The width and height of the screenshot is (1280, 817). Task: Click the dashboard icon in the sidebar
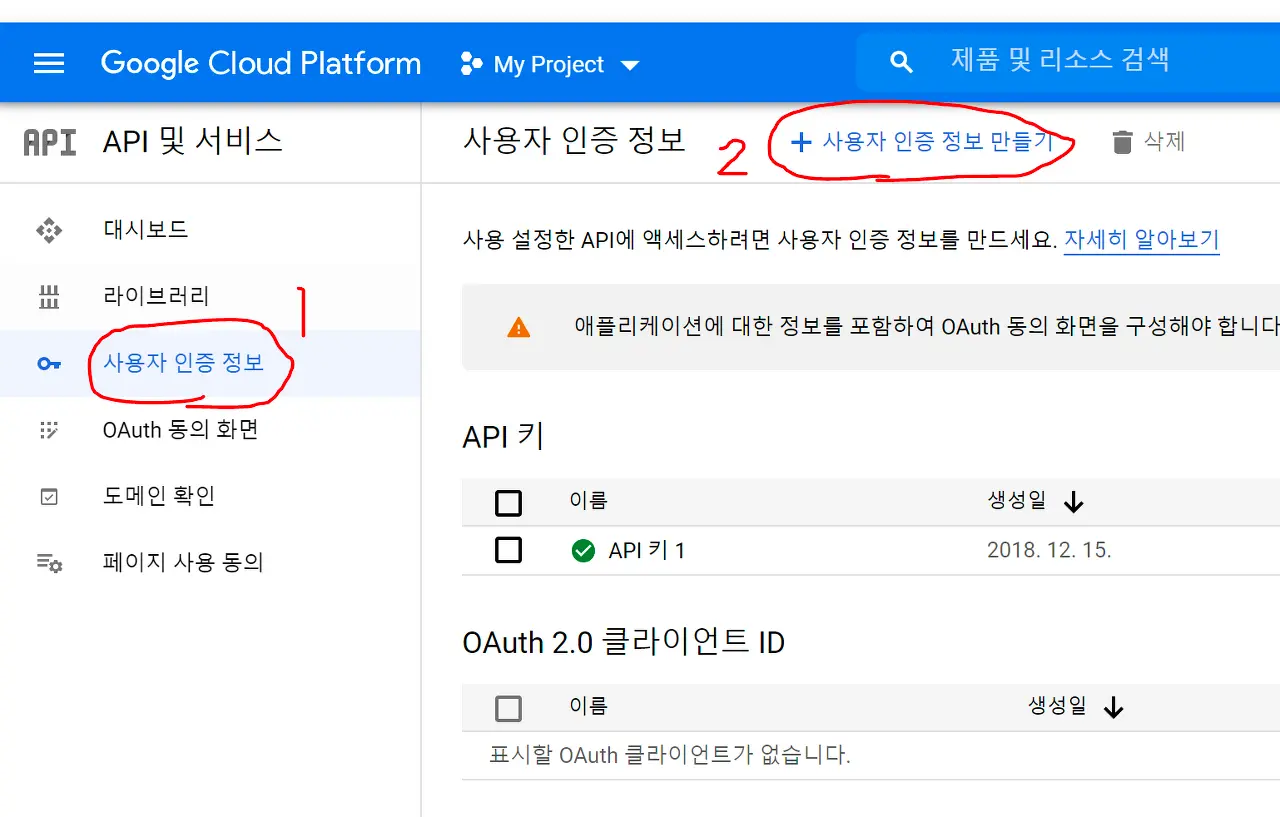[49, 230]
